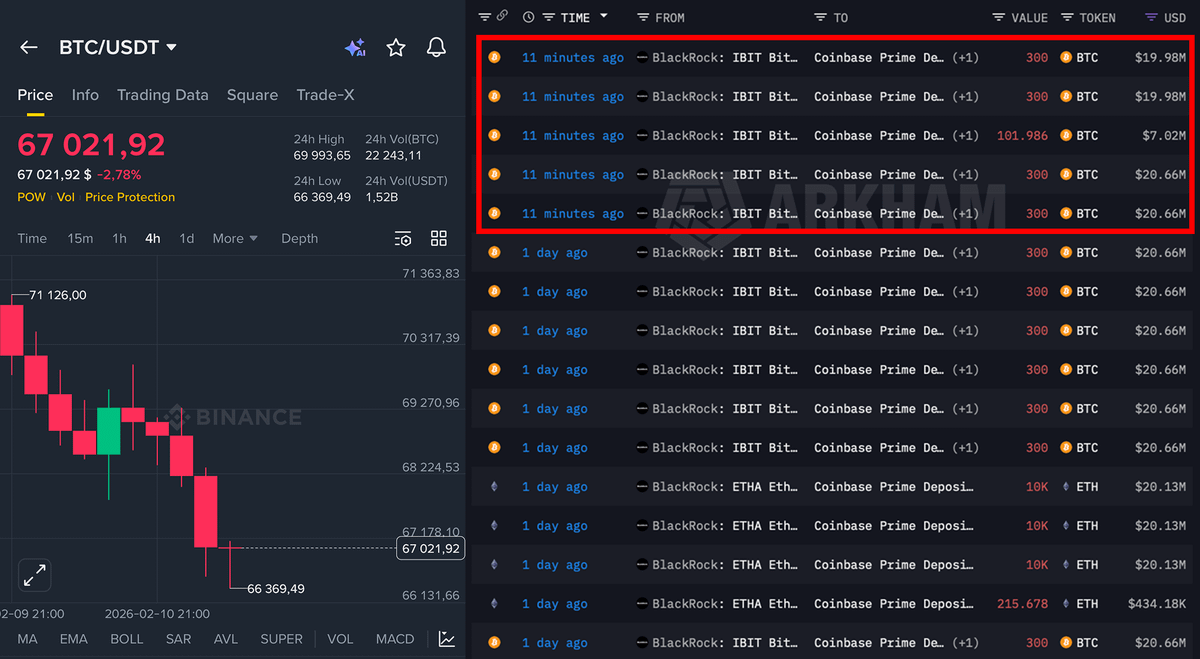Open the four-squares grid layout icon
The width and height of the screenshot is (1200, 659).
tap(439, 238)
